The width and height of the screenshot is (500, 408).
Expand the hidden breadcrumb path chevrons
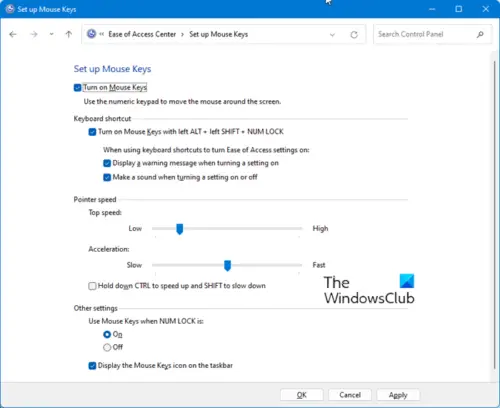point(102,34)
